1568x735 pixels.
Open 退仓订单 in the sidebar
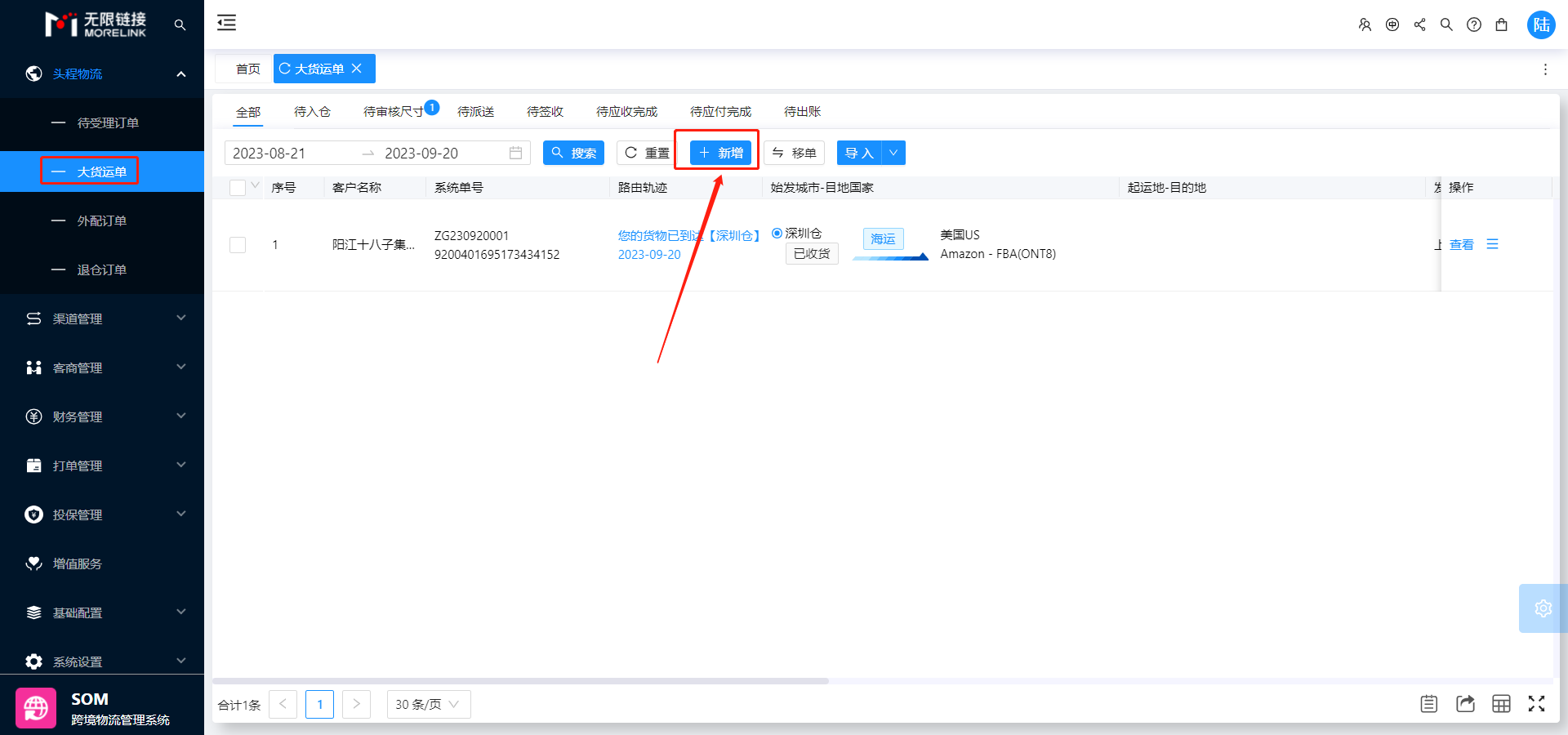(x=102, y=269)
